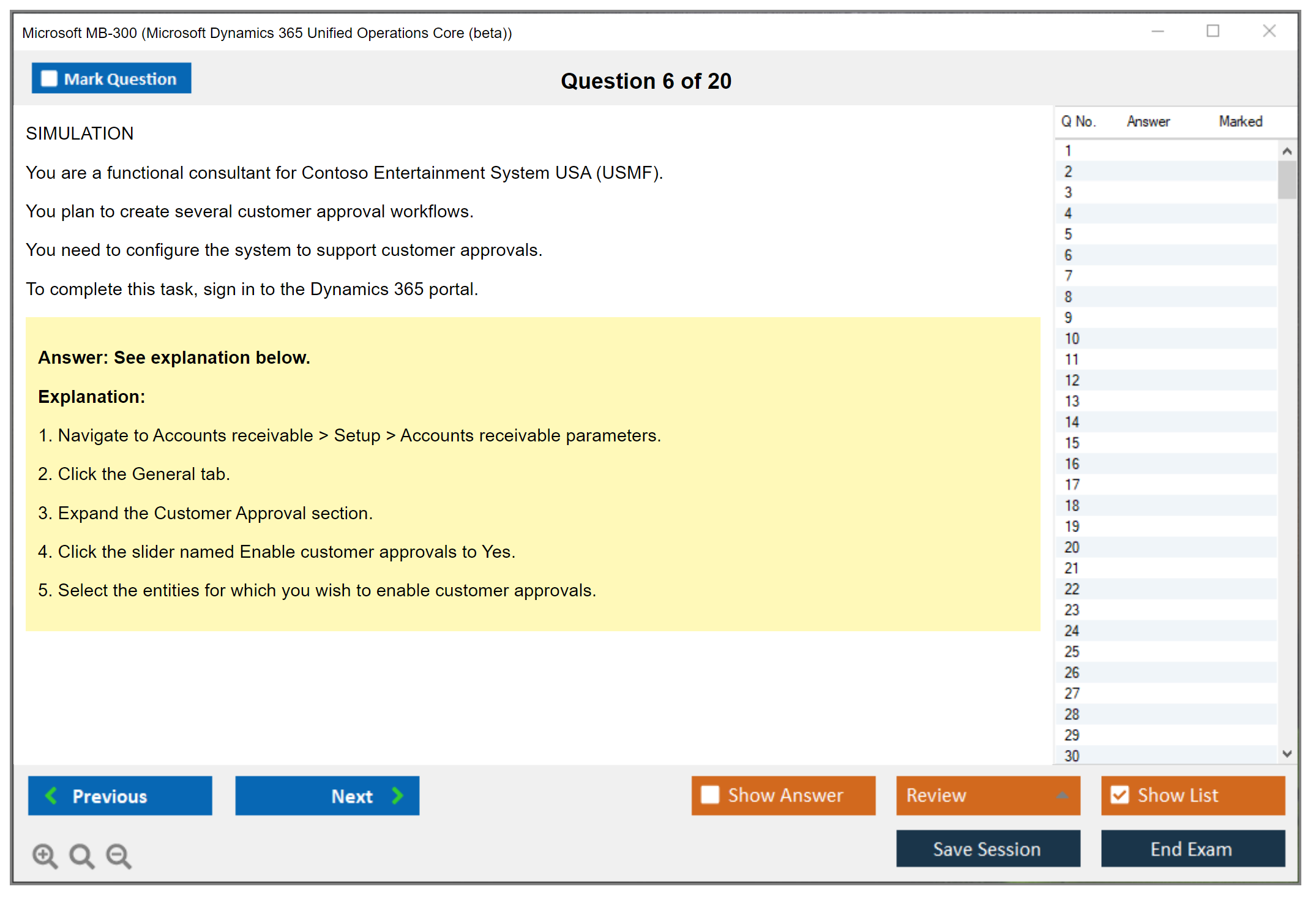Check the Mark Question checkbox
Viewport: 1316px width, 900px height.
click(49, 79)
